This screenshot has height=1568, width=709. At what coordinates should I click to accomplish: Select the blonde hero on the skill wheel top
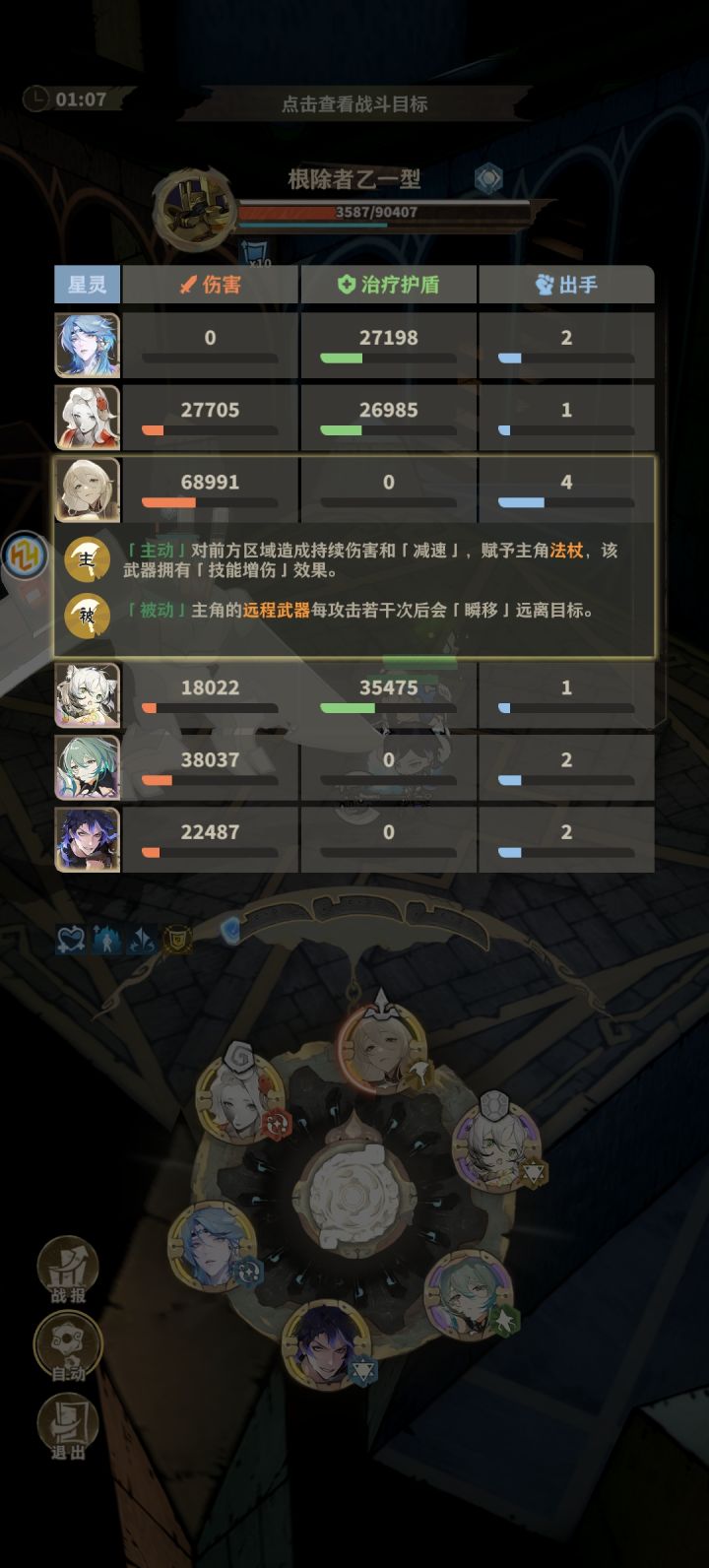click(x=382, y=1049)
